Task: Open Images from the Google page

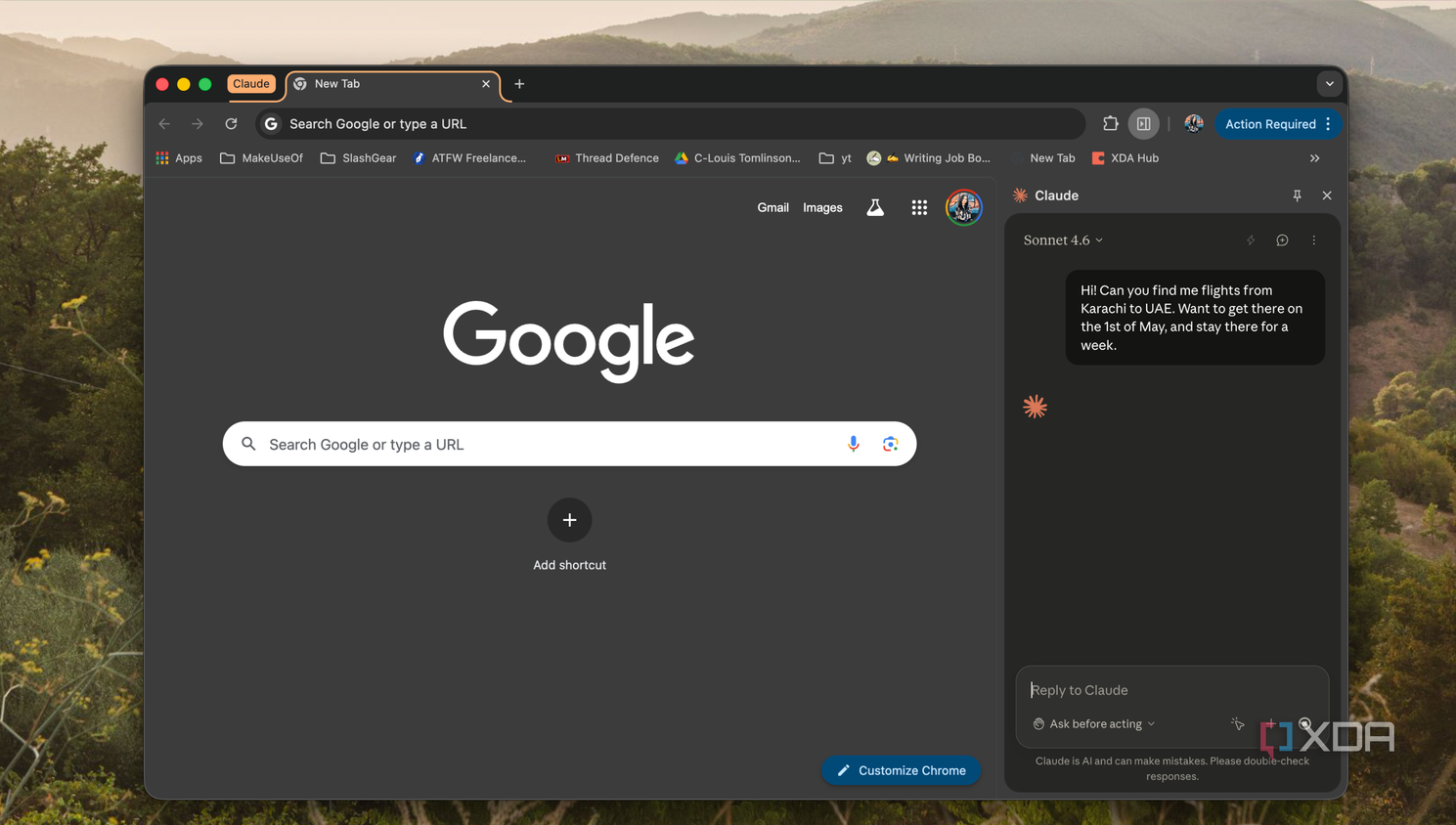Action: (822, 207)
